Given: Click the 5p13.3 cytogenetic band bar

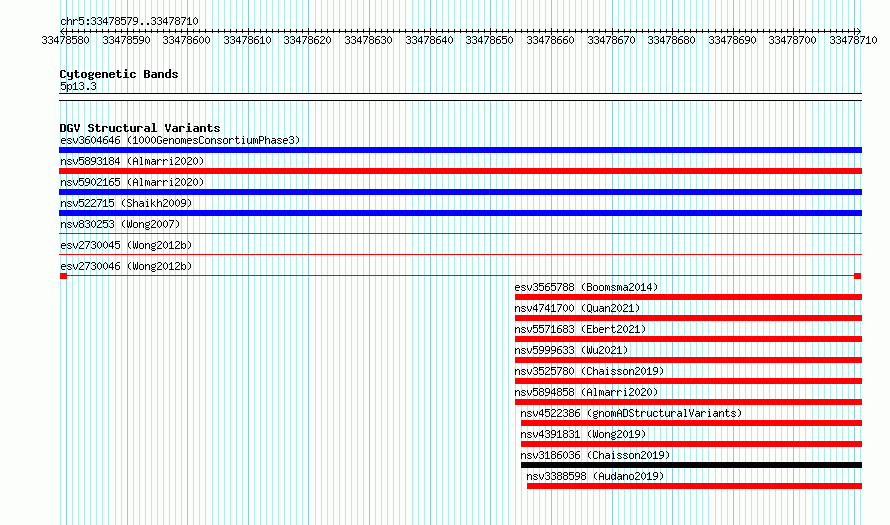Looking at the screenshot, I should click(x=460, y=97).
